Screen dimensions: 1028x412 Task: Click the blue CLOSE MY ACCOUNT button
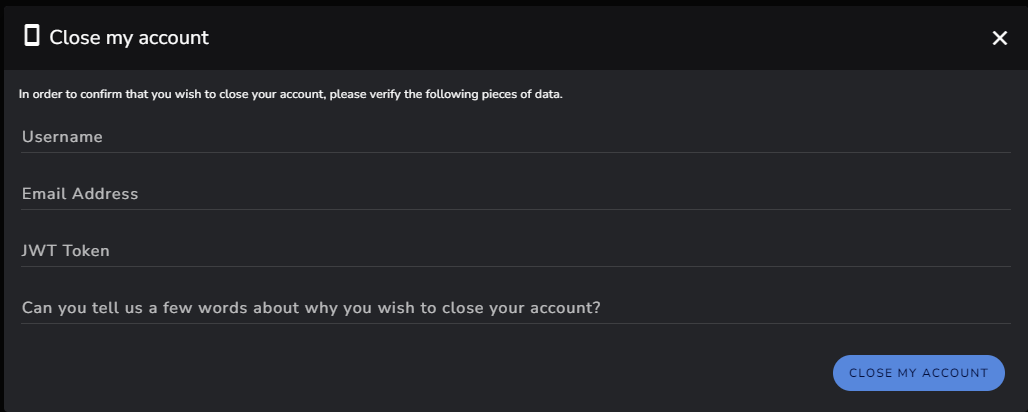(919, 373)
